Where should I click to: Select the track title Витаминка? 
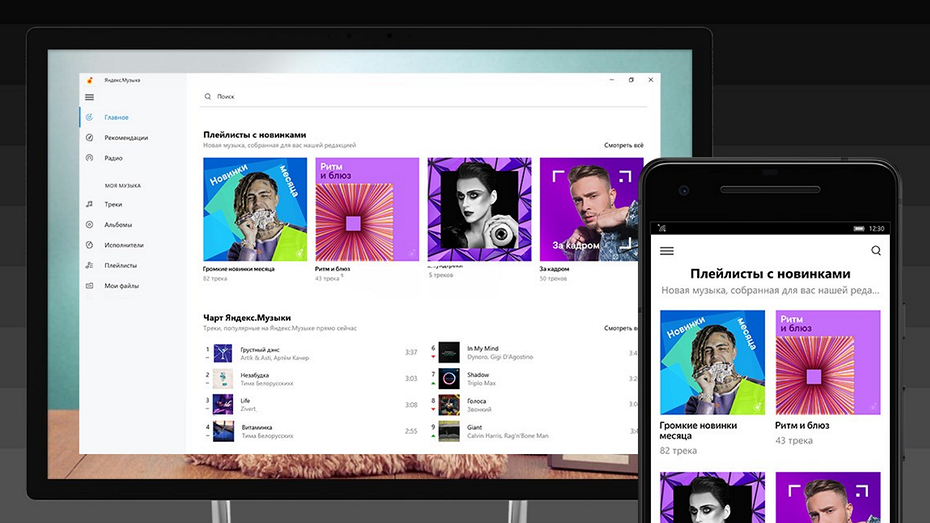coord(257,428)
